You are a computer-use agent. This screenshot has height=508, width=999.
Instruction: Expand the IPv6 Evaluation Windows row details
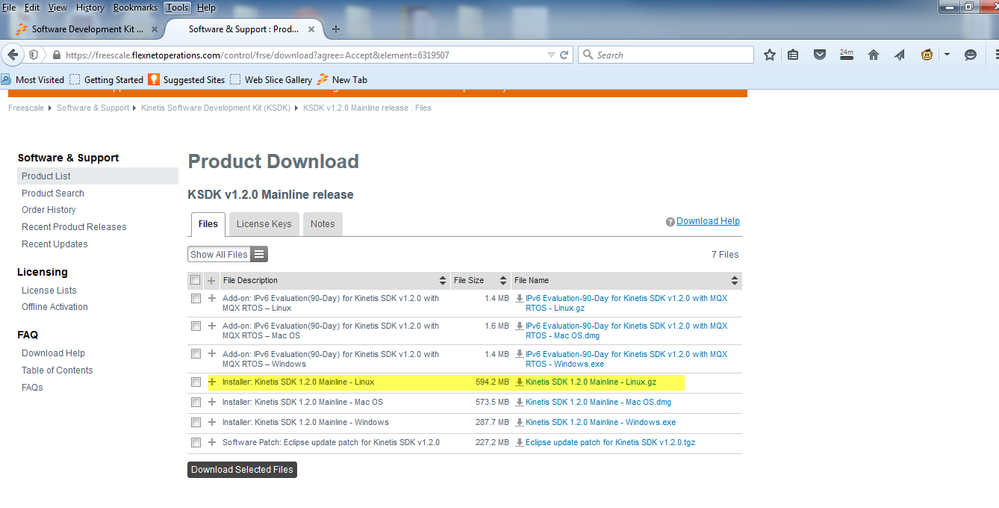pyautogui.click(x=212, y=354)
